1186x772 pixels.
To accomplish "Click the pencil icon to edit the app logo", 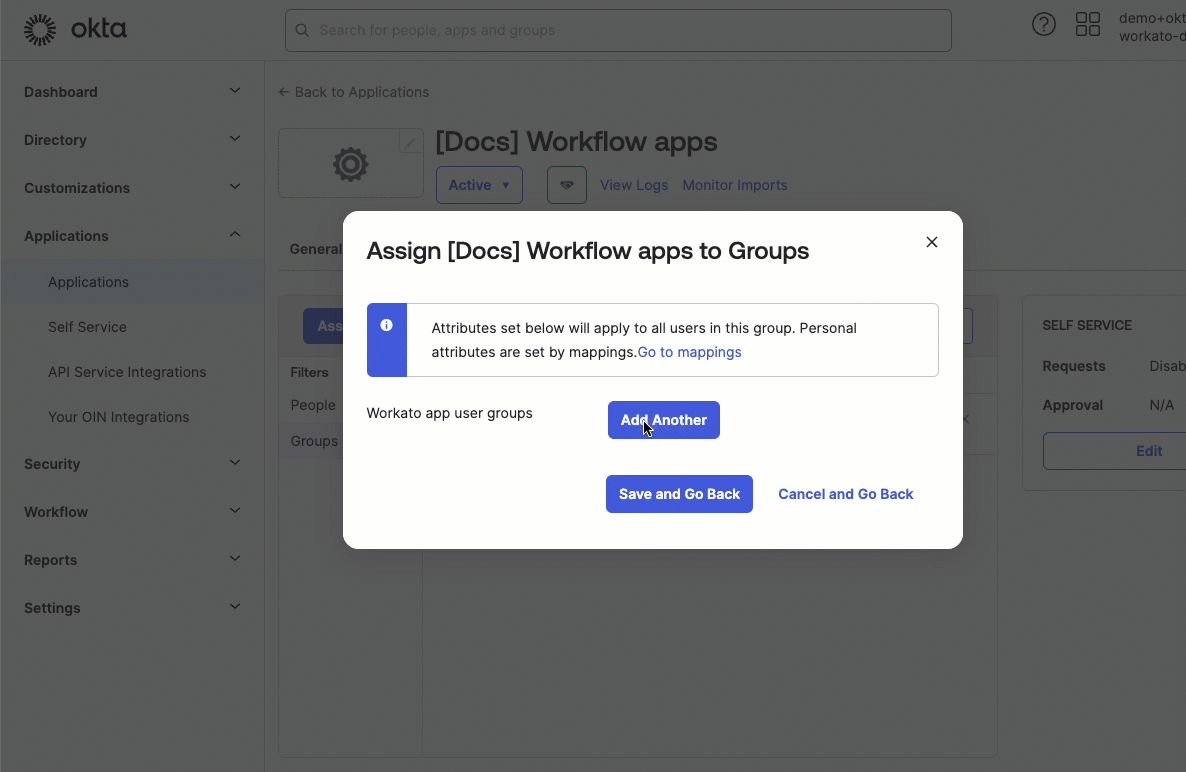I will click(409, 141).
